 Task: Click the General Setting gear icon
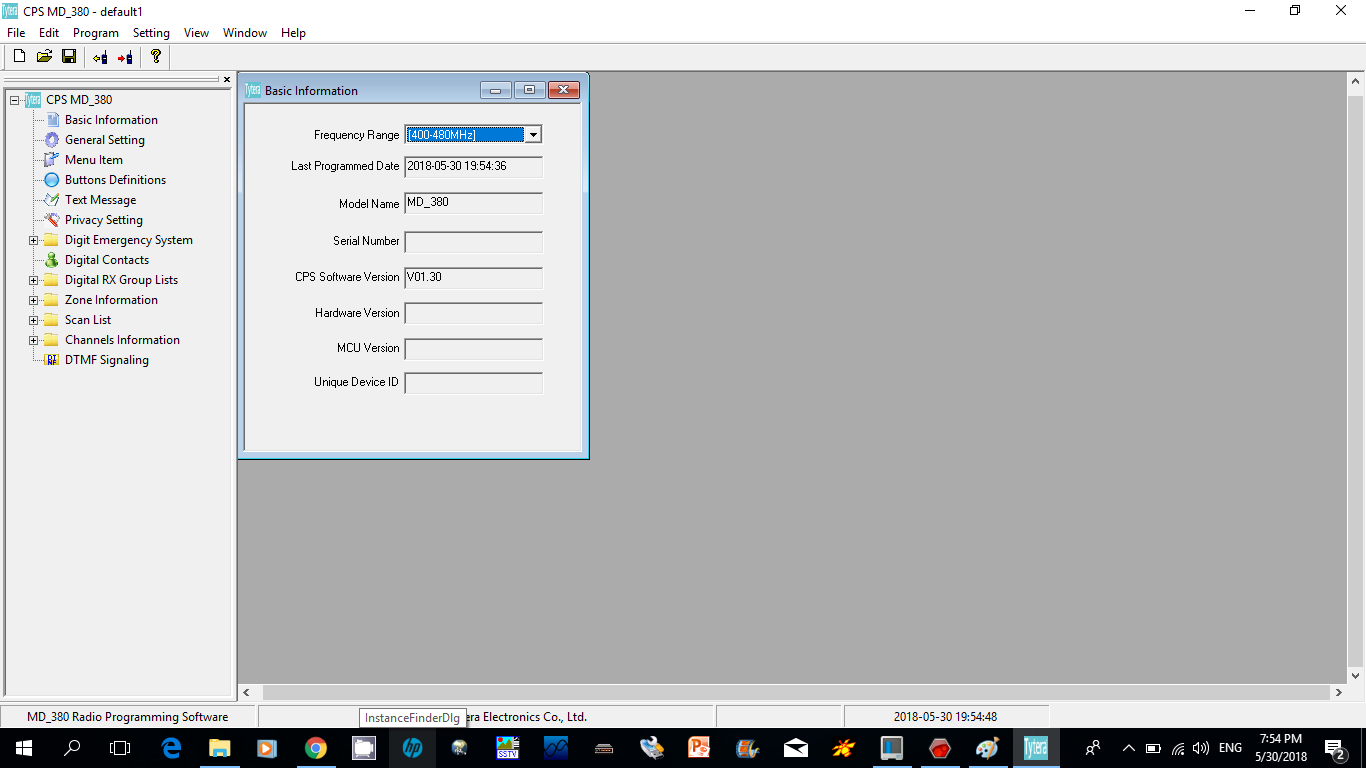pyautogui.click(x=52, y=140)
